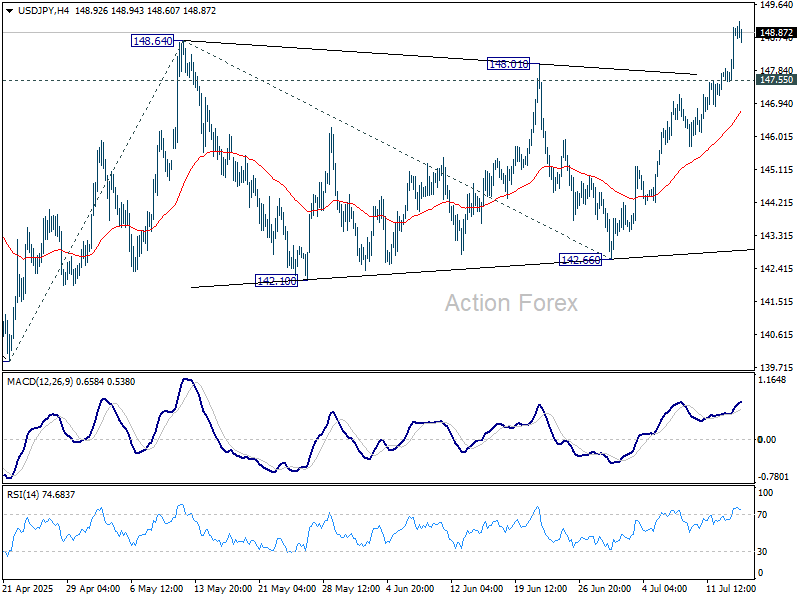Click the current price tag 148.872
This screenshot has width=800, height=600.
(776, 33)
